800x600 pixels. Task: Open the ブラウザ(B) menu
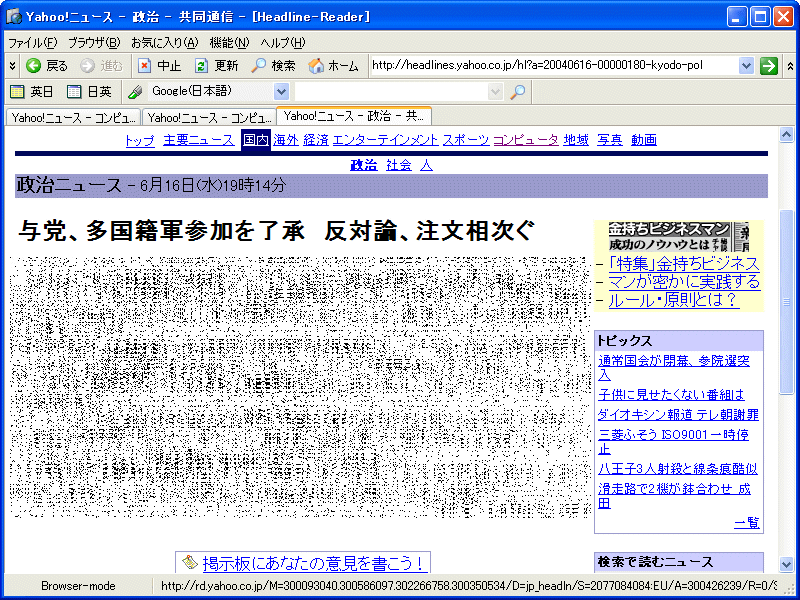(x=94, y=43)
